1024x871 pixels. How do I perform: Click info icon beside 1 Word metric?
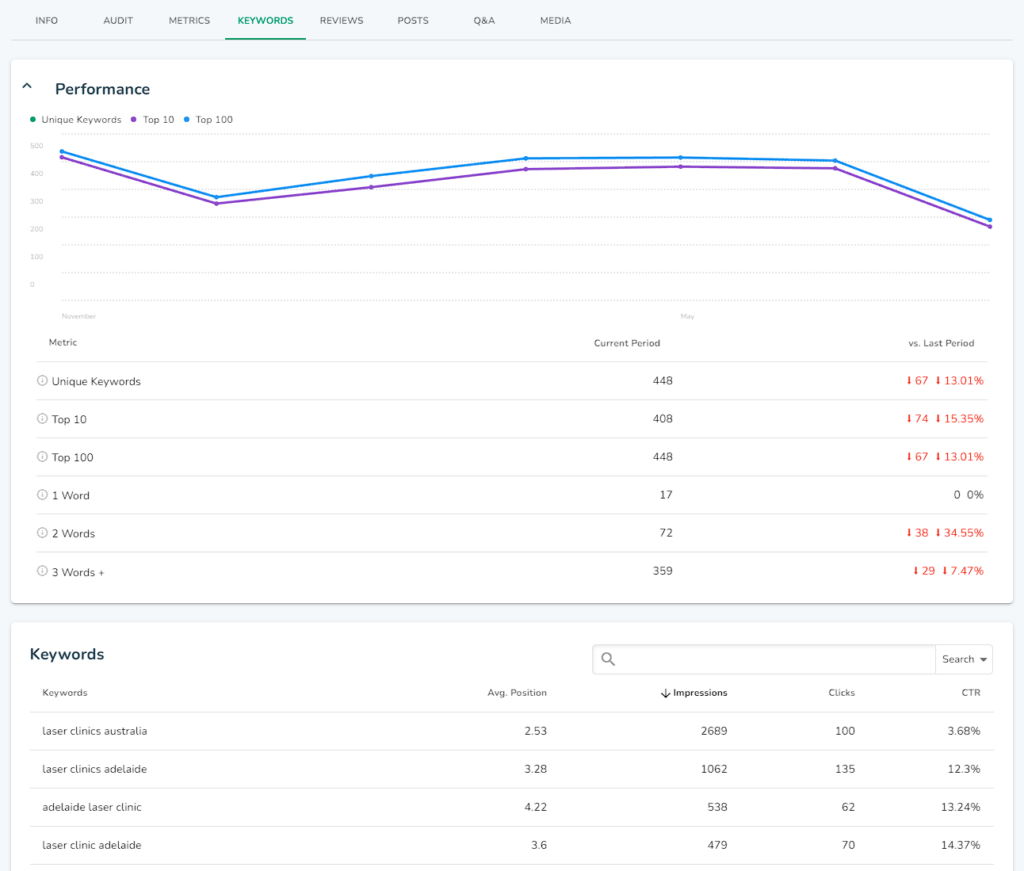[42, 495]
